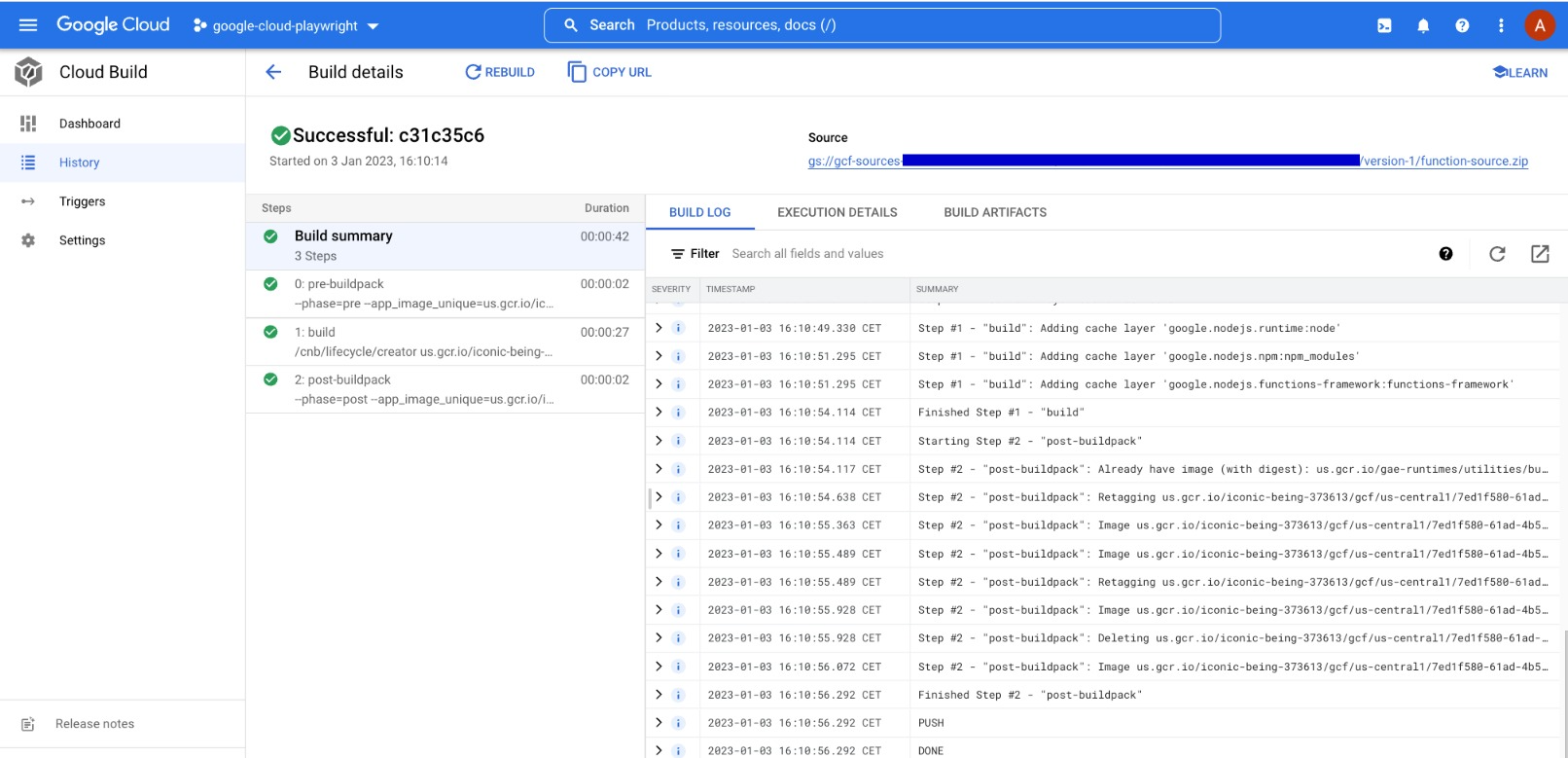Open Triggers in the sidebar

pyautogui.click(x=123, y=201)
